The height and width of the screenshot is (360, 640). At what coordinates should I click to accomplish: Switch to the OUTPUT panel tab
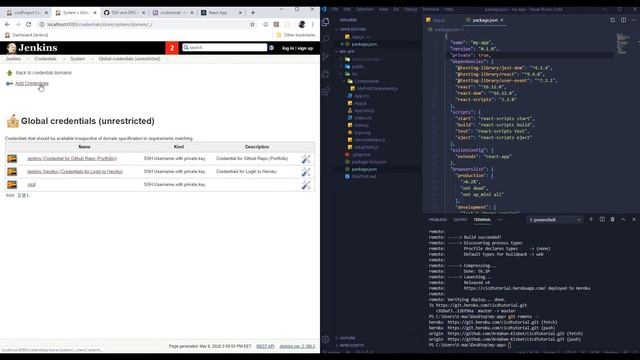(460, 220)
